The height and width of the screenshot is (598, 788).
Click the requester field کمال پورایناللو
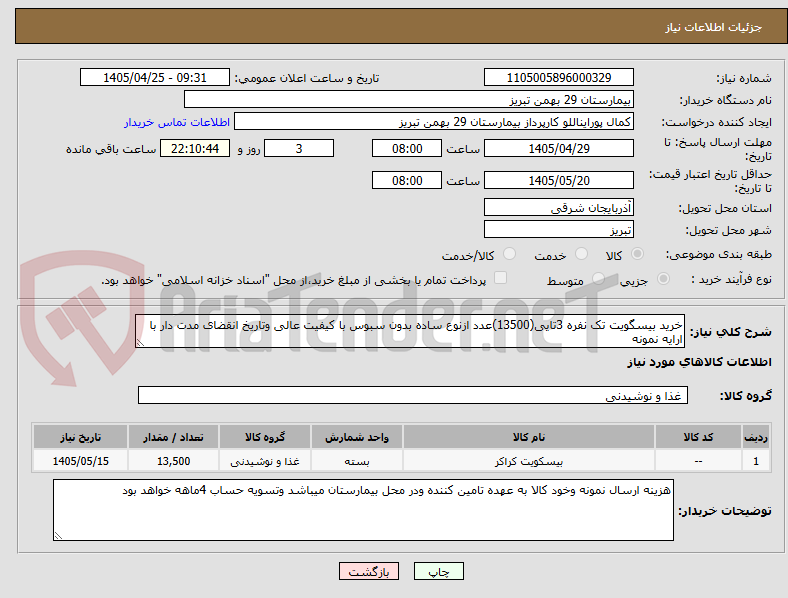[434, 122]
